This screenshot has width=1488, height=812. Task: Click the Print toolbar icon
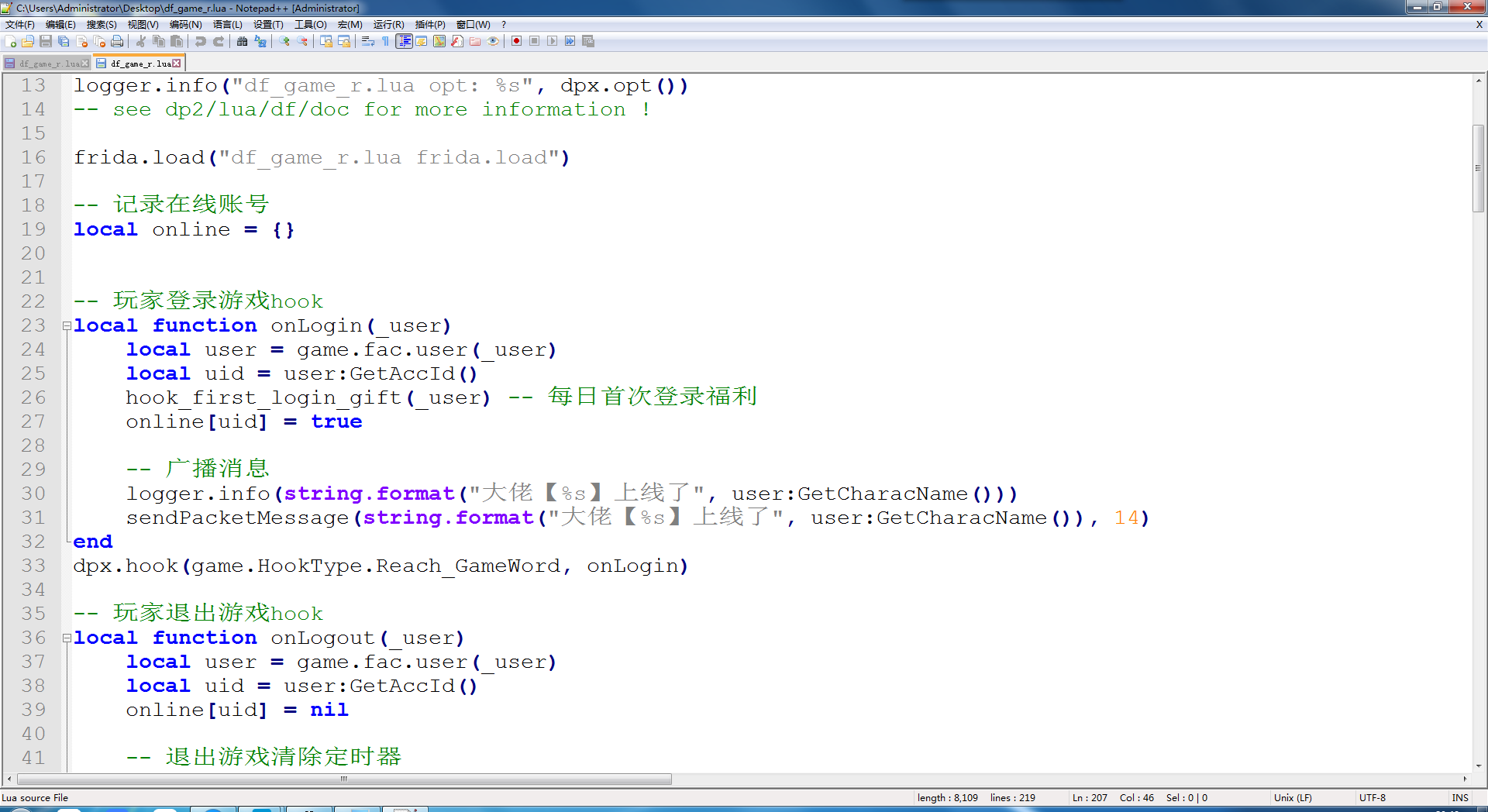pyautogui.click(x=117, y=41)
